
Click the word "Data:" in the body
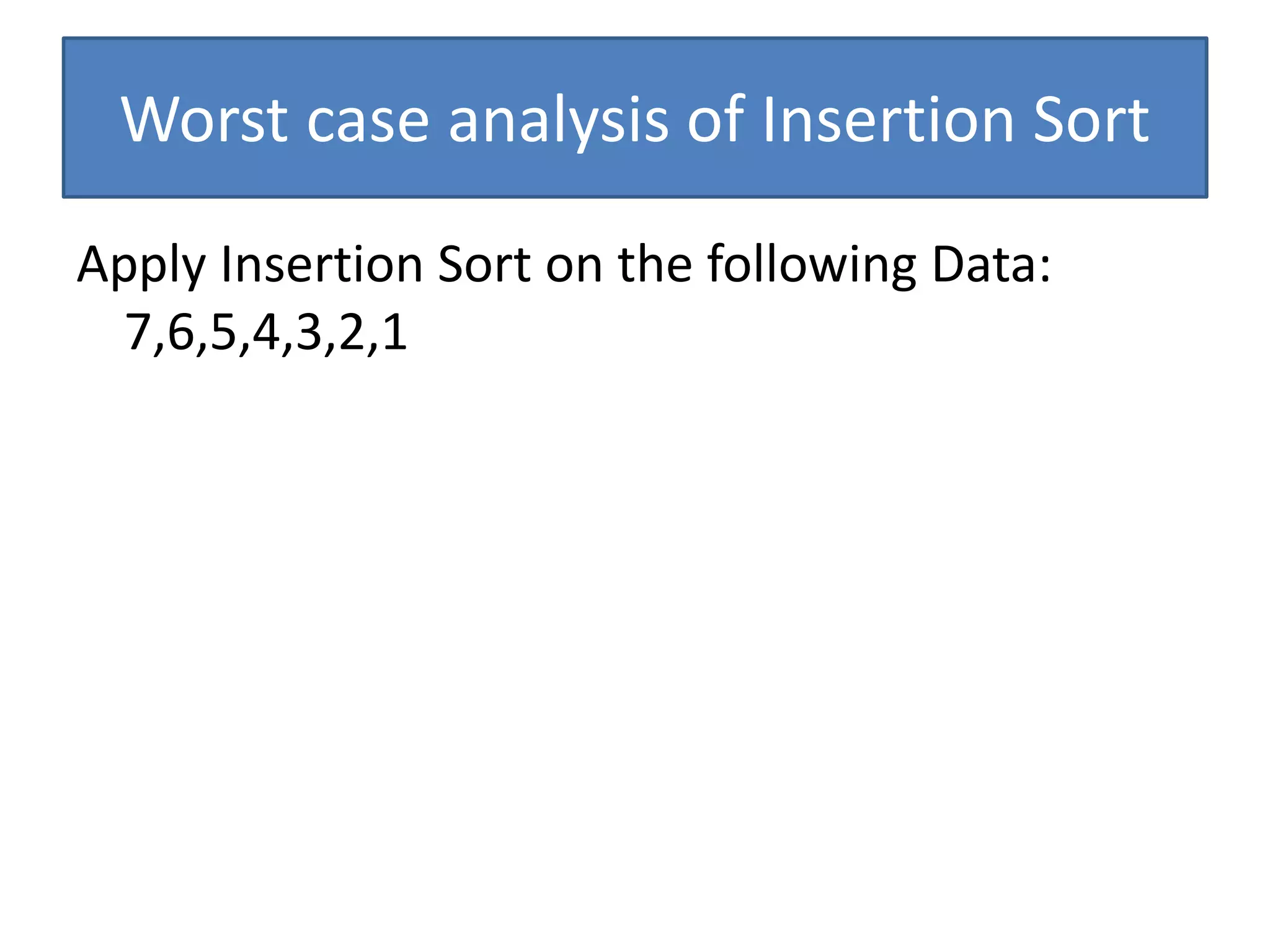coord(992,264)
